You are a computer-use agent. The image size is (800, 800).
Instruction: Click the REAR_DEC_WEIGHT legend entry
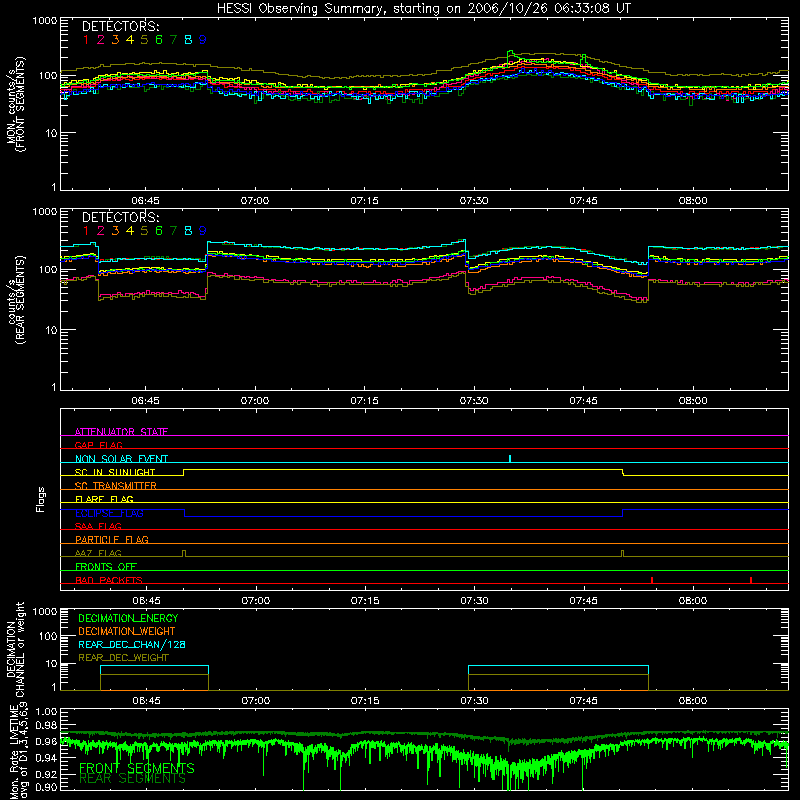point(123,658)
